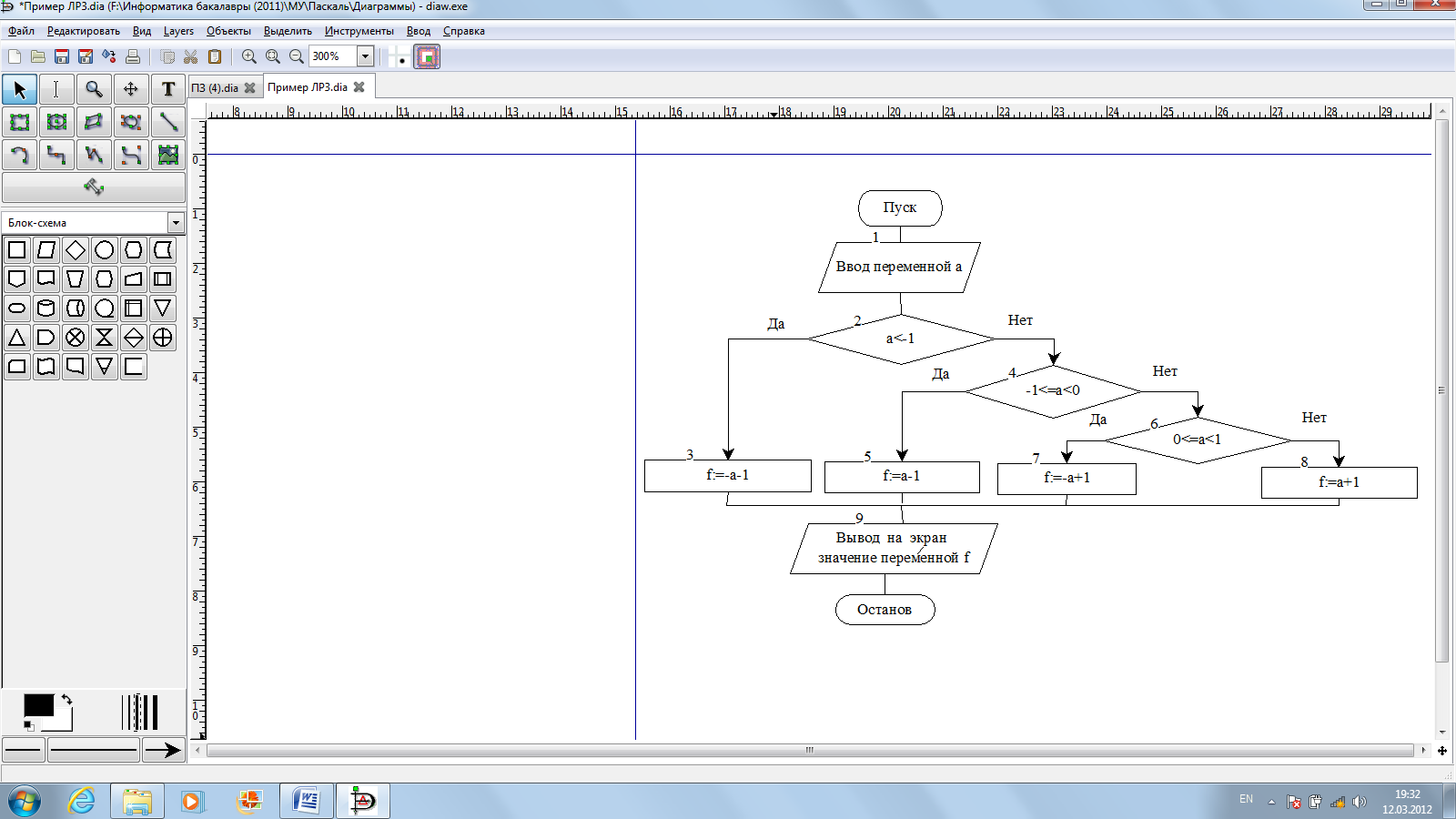Click the Save toolbar icon
This screenshot has height=819, width=1456.
(62, 56)
